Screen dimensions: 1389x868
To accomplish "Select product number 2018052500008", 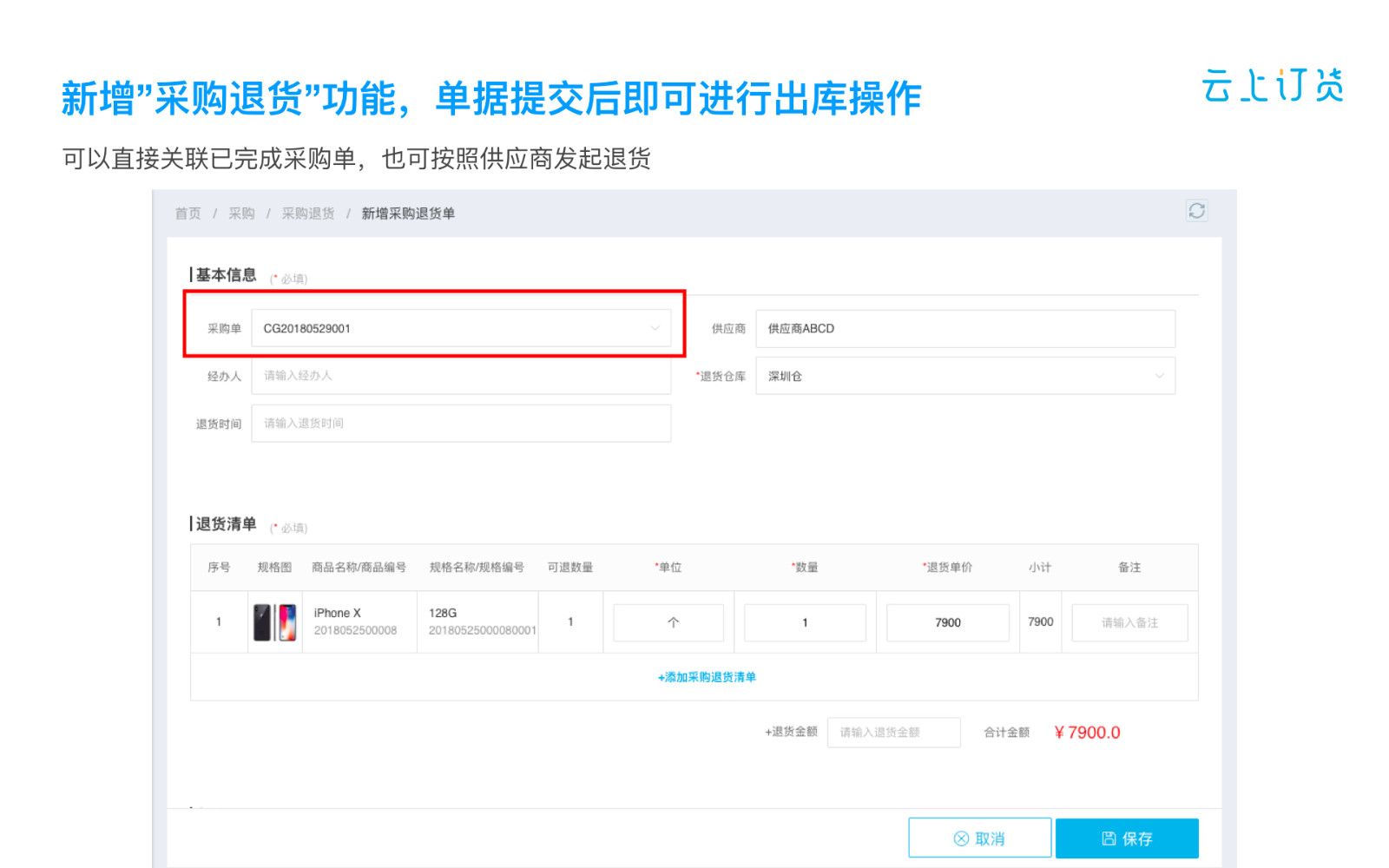I will [355, 631].
